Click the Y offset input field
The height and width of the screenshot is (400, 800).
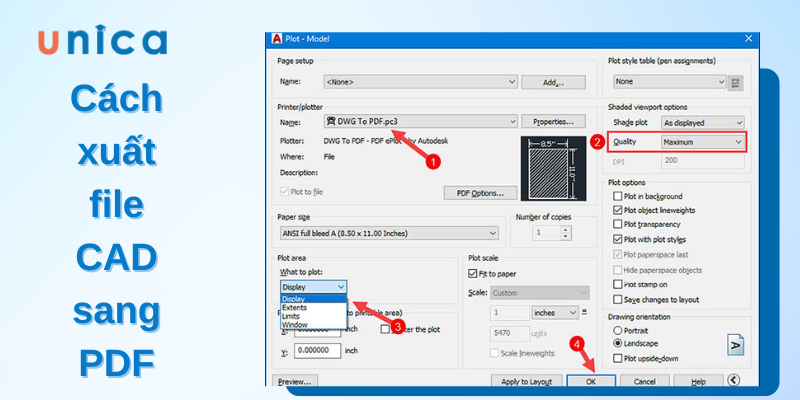(317, 351)
